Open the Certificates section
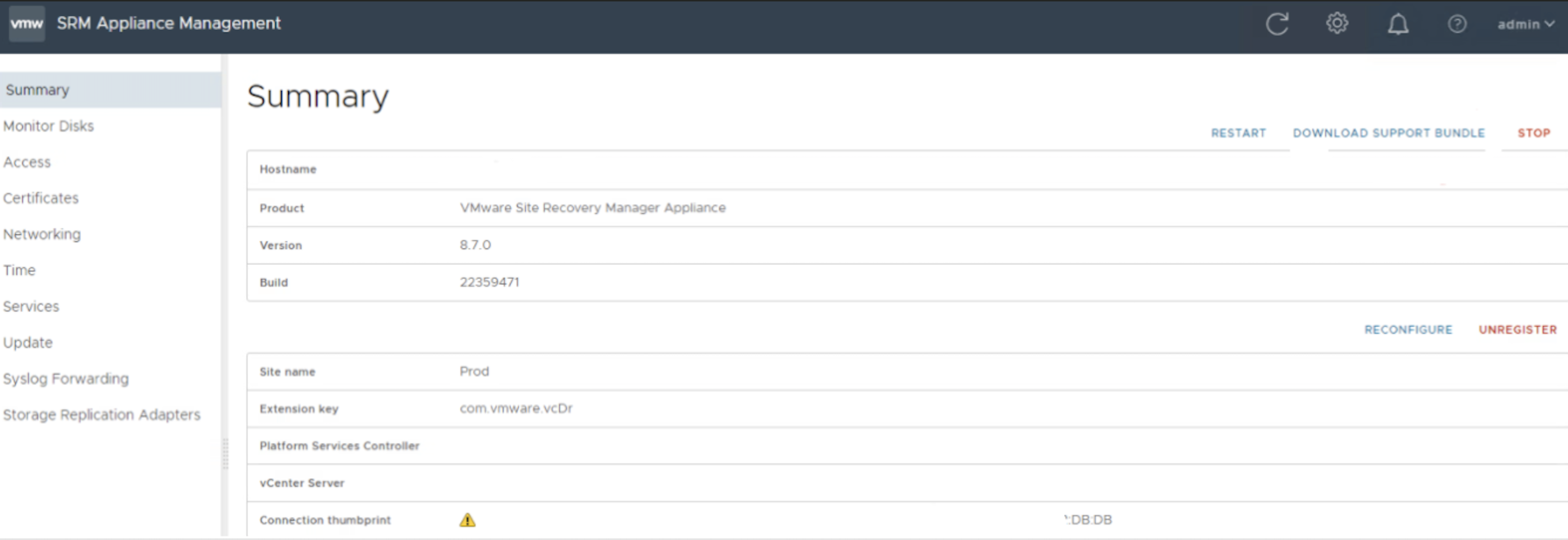Viewport: 1568px width, 540px height. pos(41,199)
